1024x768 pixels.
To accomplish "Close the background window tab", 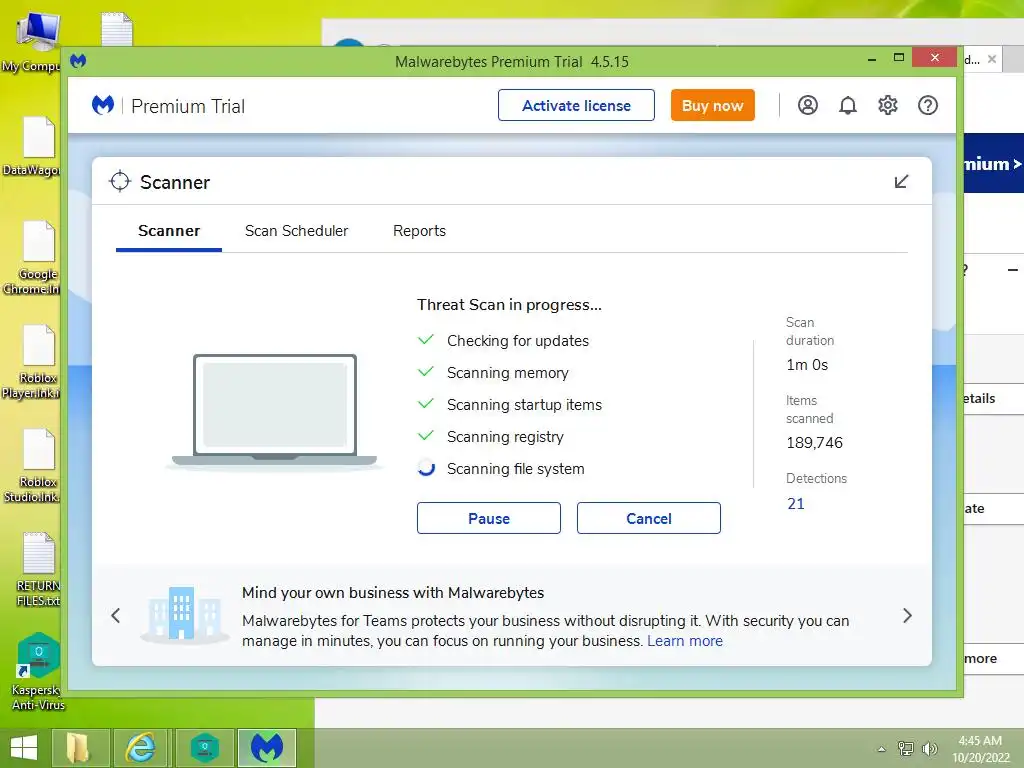I will [992, 59].
